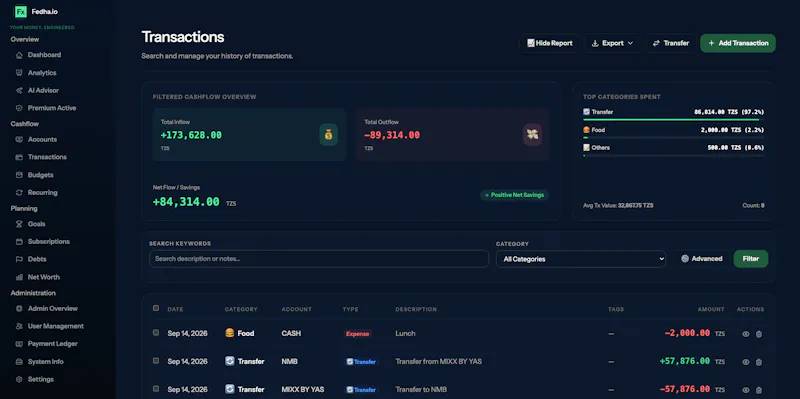Click the Transfer category progress bar
This screenshot has height=399, width=800.
tap(673, 119)
